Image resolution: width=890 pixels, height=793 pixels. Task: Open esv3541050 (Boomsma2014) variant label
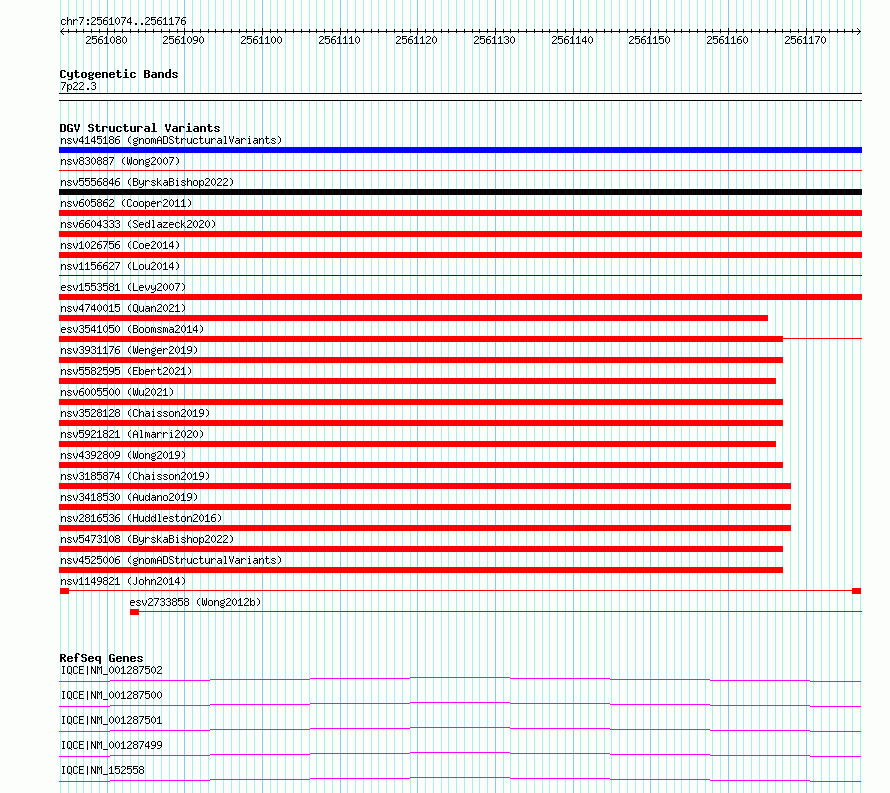pyautogui.click(x=132, y=329)
